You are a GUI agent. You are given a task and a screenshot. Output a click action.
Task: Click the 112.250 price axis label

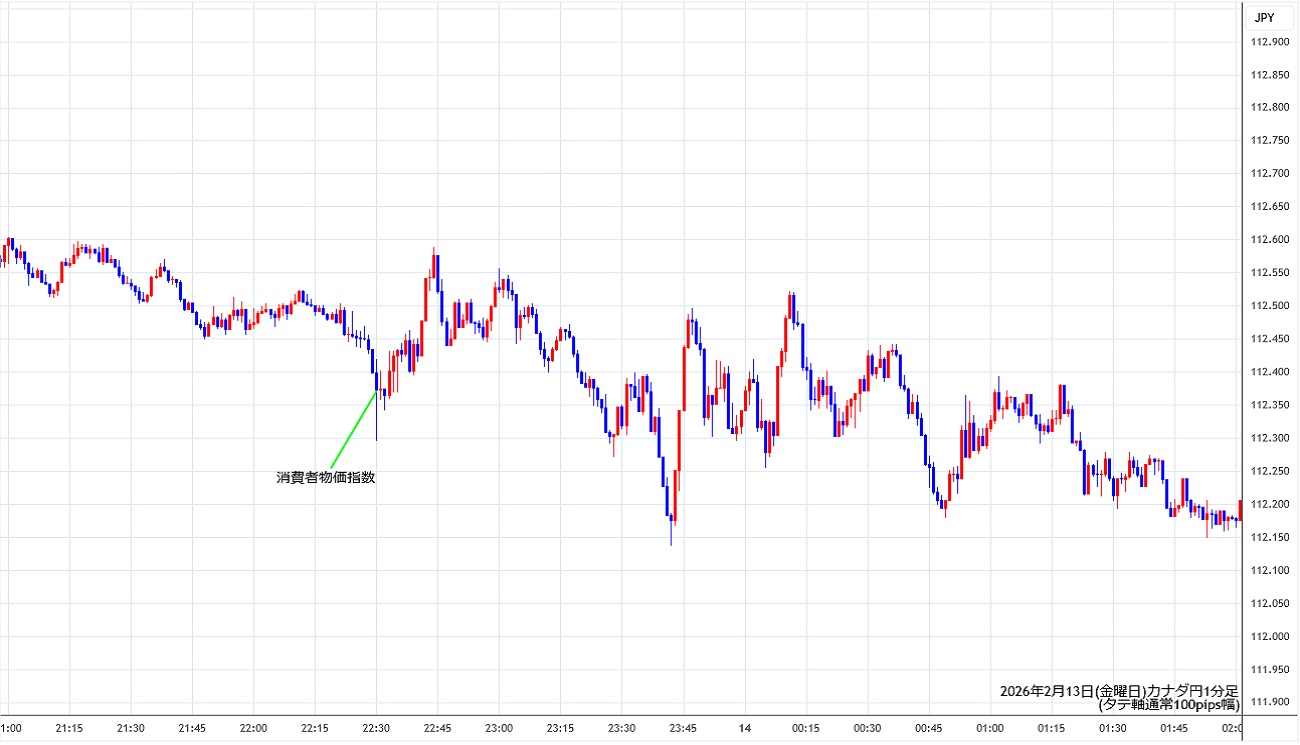click(x=1269, y=471)
